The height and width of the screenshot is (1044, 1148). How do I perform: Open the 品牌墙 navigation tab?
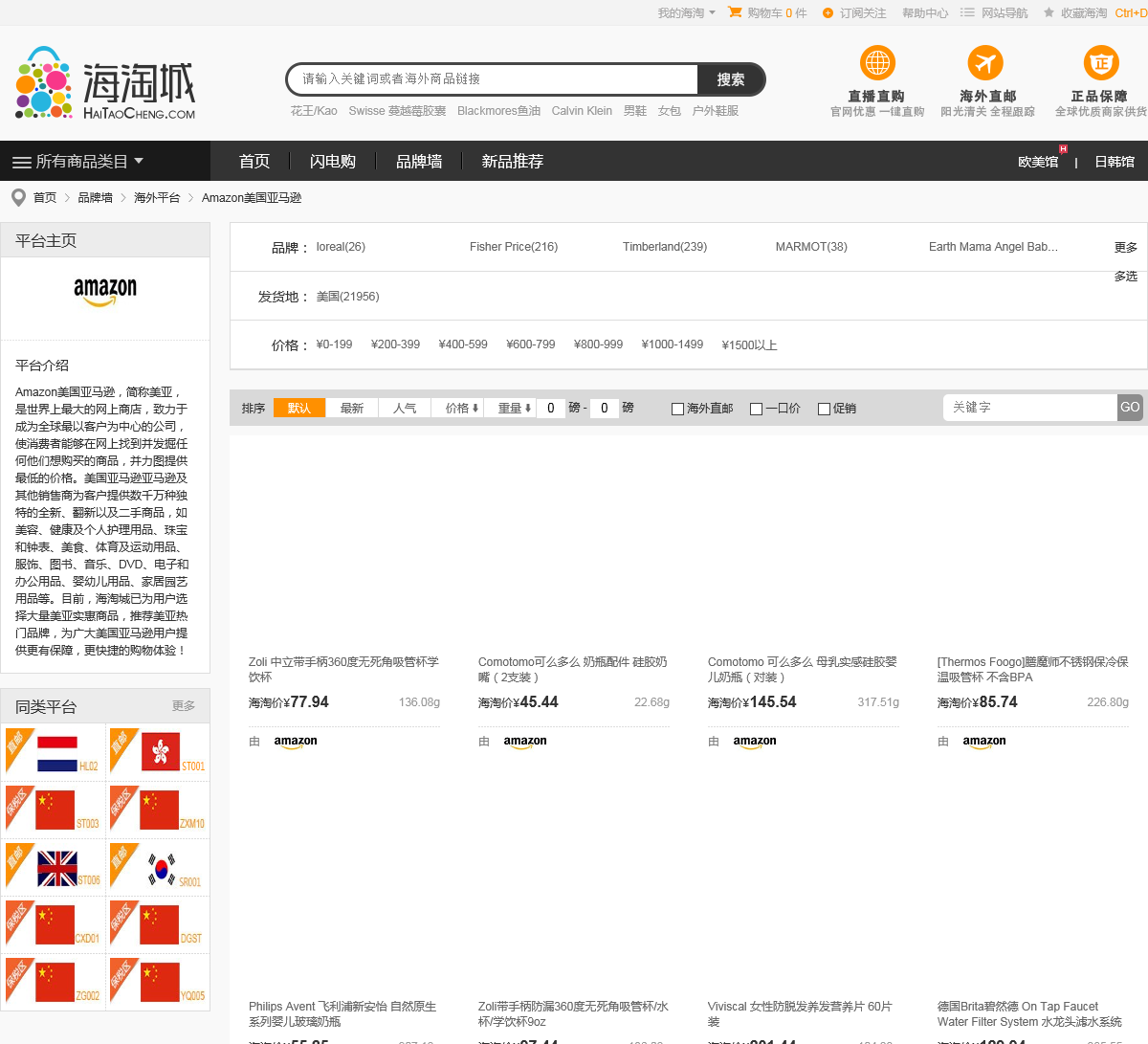419,162
